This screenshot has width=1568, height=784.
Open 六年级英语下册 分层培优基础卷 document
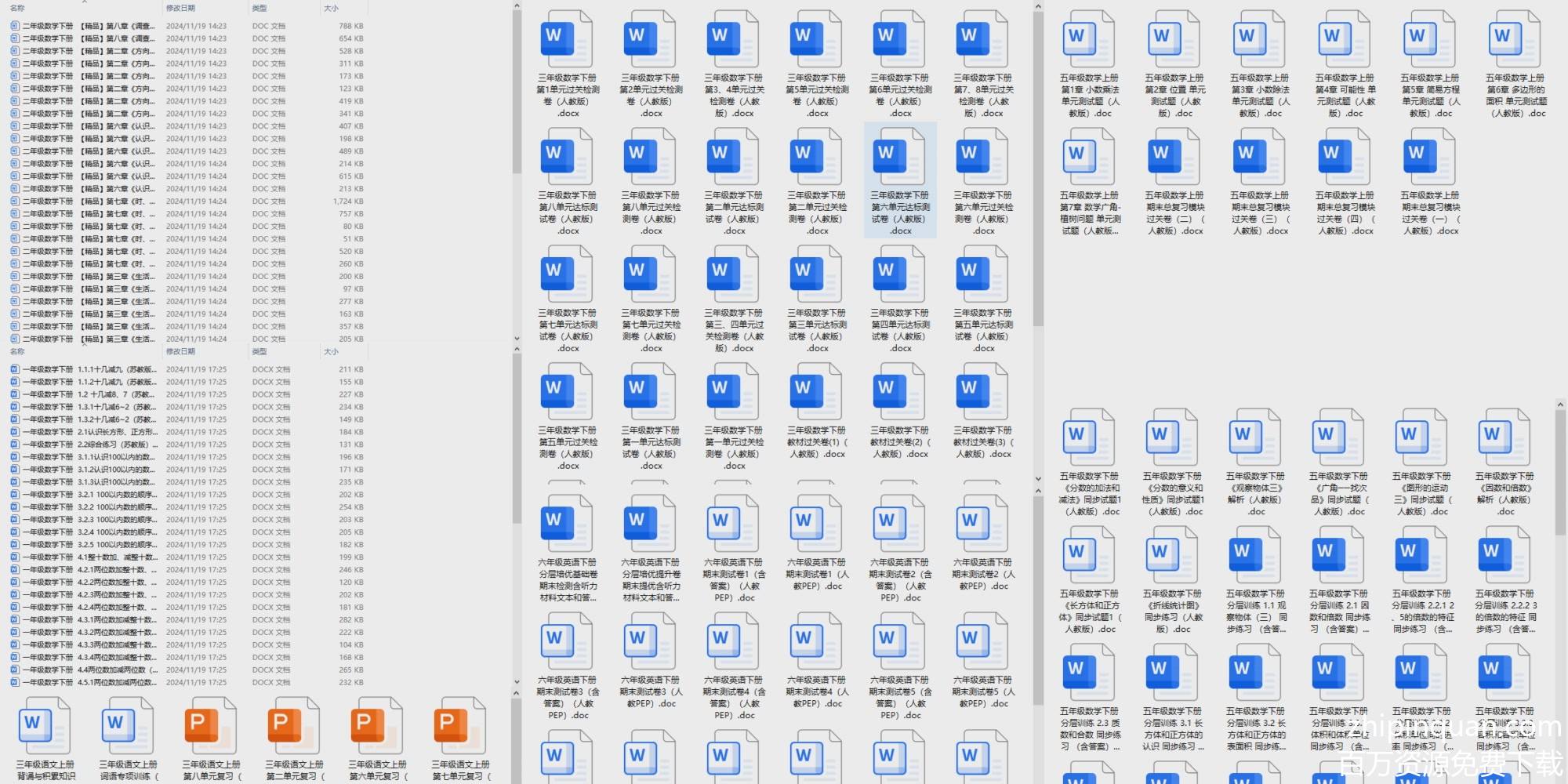[566, 524]
